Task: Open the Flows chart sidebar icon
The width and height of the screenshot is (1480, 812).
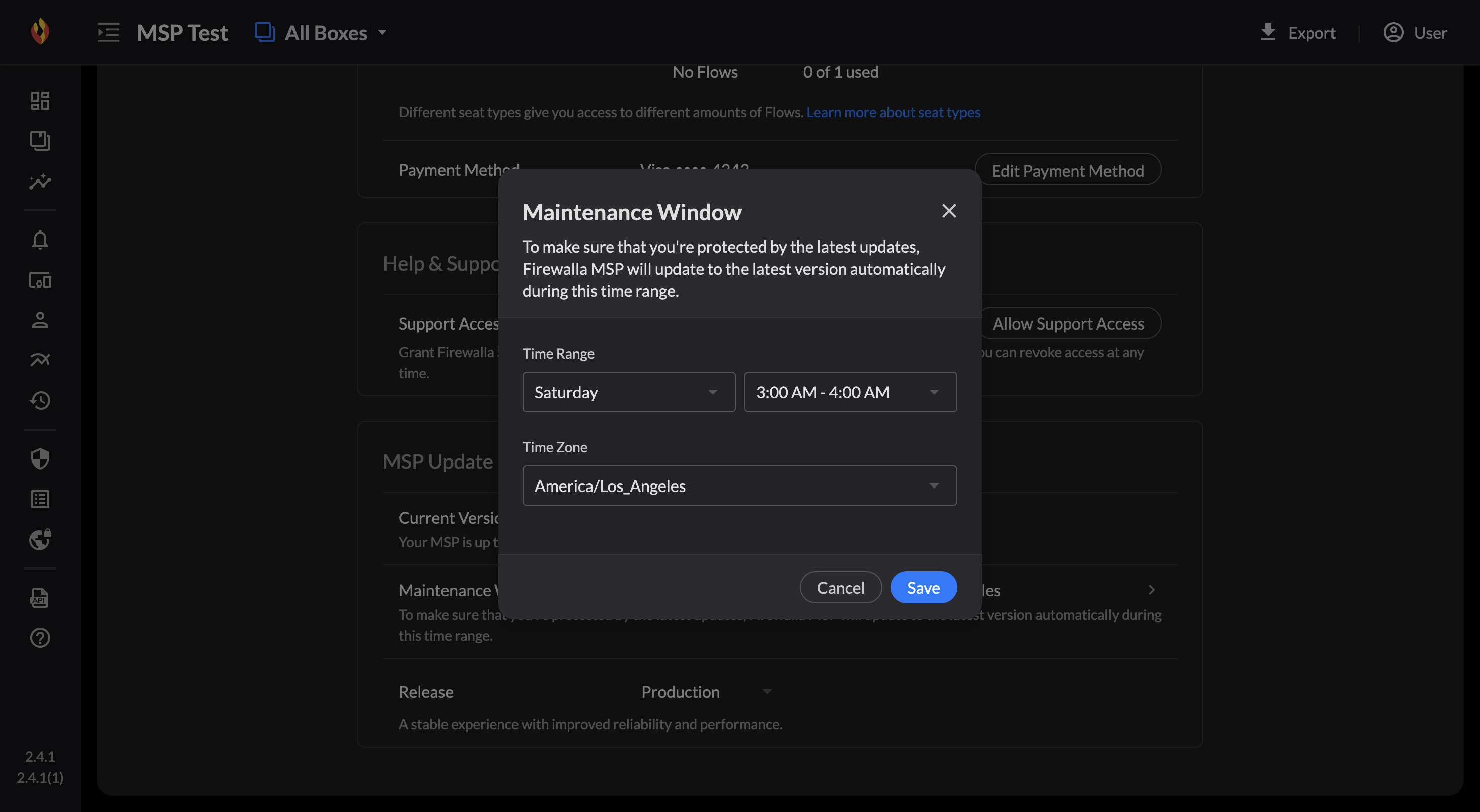Action: coord(40,182)
